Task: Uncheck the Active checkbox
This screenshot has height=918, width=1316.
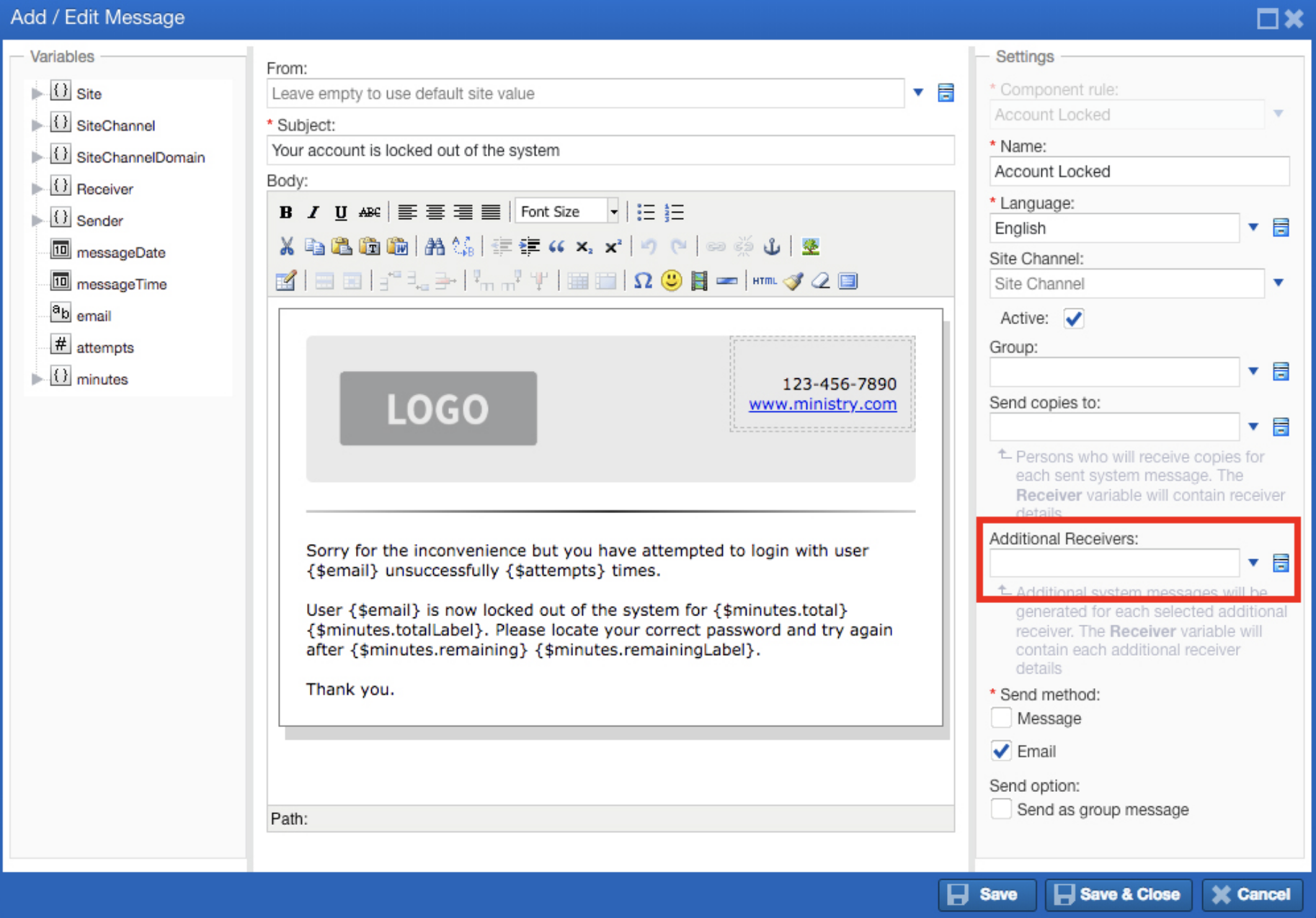Action: pyautogui.click(x=1073, y=318)
